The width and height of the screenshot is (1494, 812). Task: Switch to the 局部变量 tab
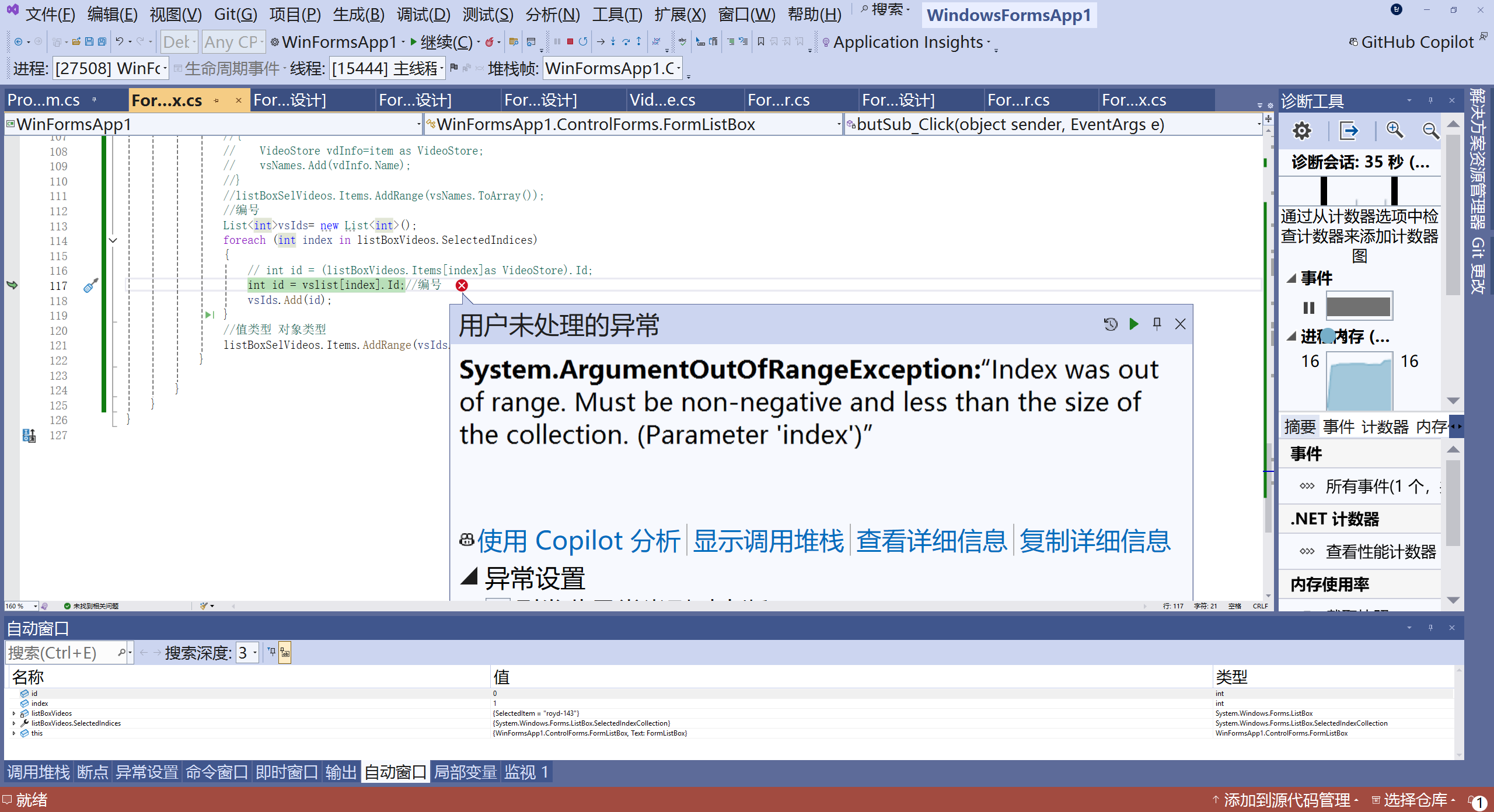pyautogui.click(x=465, y=772)
